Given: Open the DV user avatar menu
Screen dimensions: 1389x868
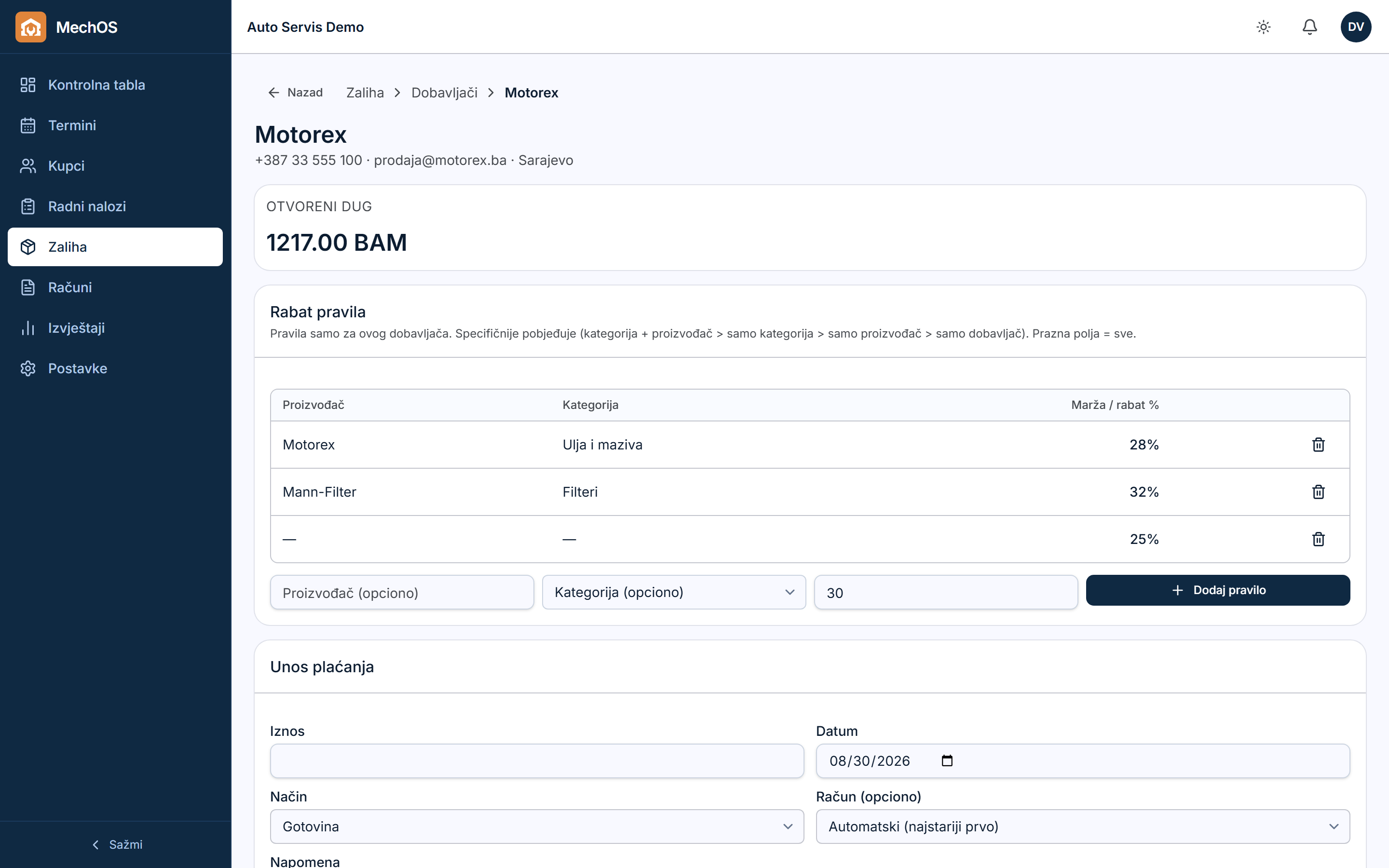Looking at the screenshot, I should click(x=1356, y=27).
